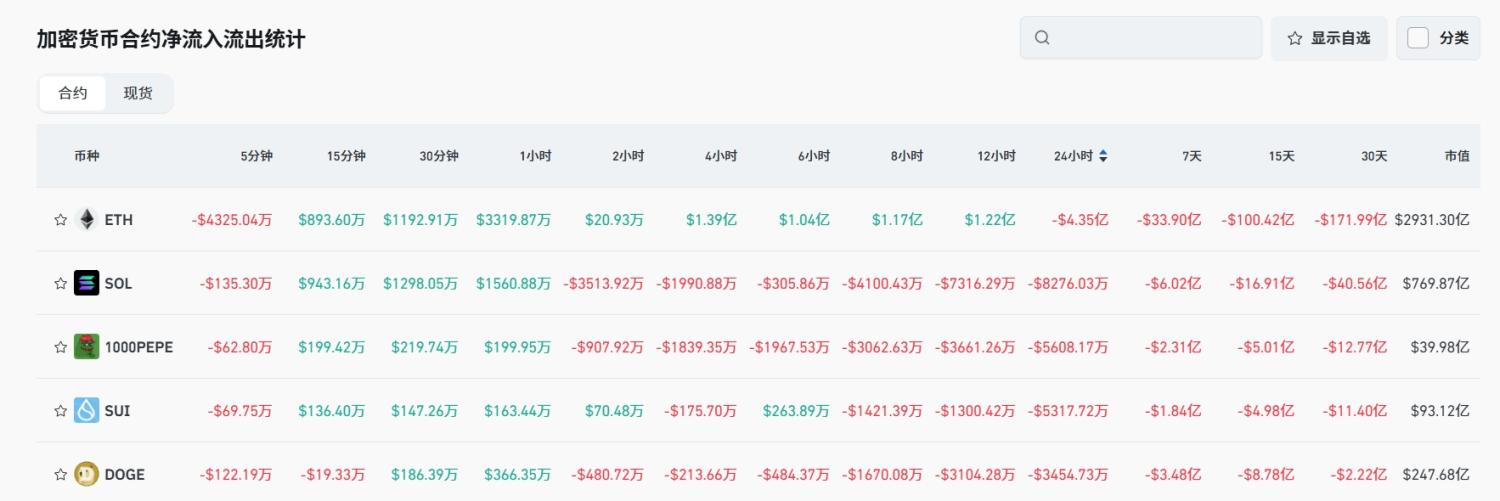Star the 1000PEPE row as favorite

point(60,347)
